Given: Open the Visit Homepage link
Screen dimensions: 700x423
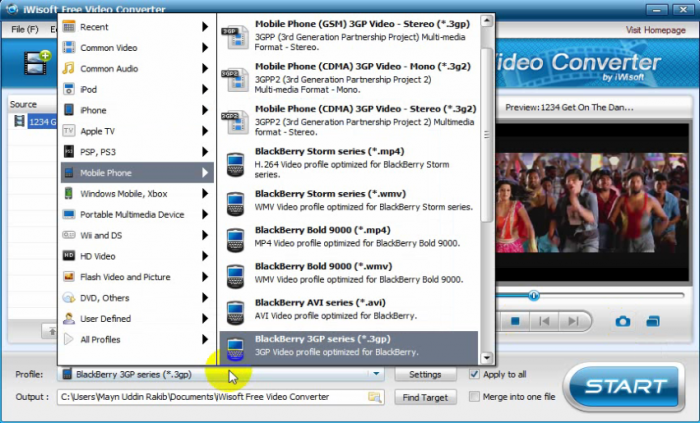Looking at the screenshot, I should pyautogui.click(x=655, y=30).
